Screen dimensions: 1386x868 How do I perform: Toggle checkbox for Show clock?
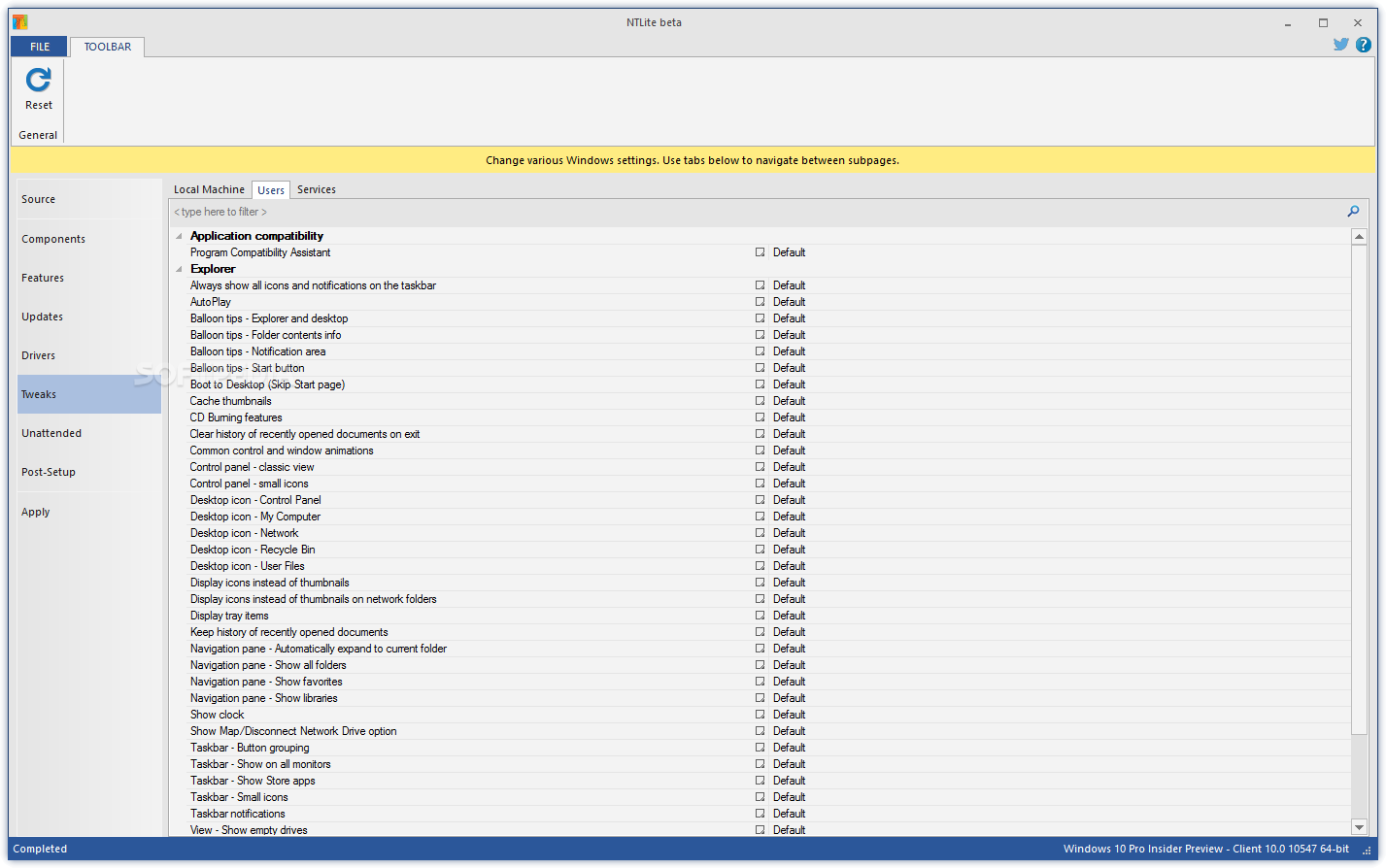(760, 715)
